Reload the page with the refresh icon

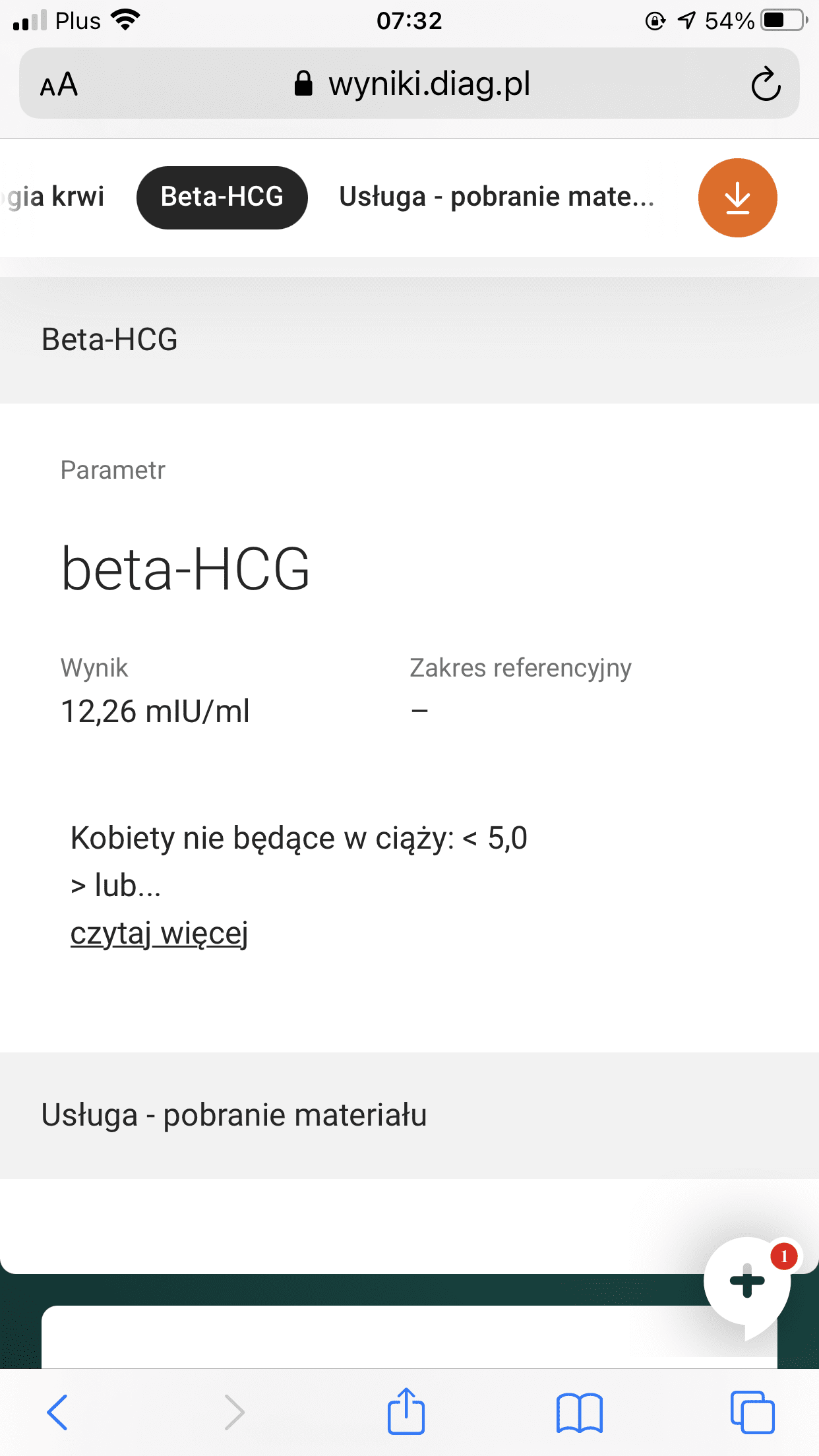pos(766,84)
